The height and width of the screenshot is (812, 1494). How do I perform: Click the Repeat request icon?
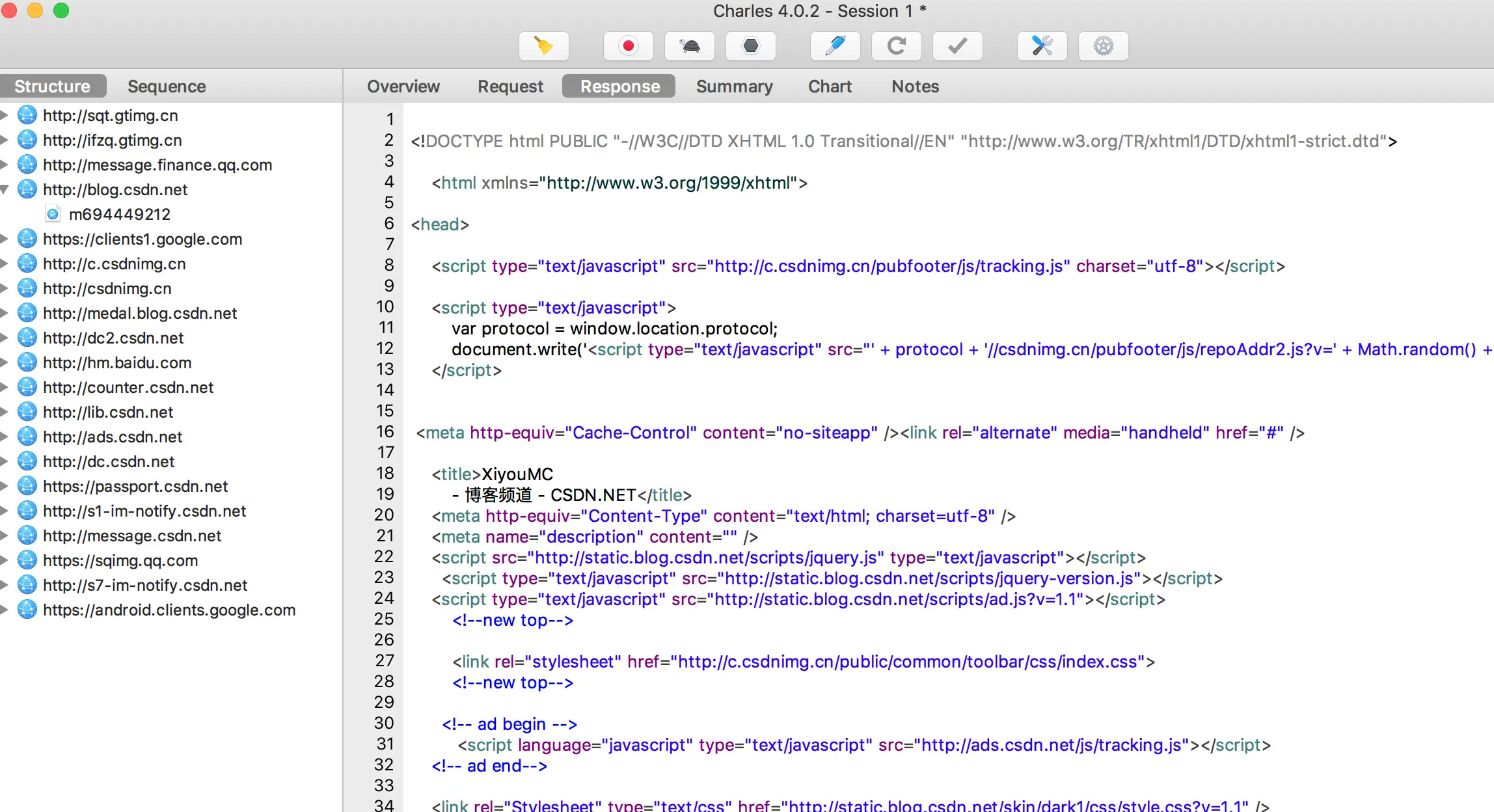pyautogui.click(x=896, y=46)
